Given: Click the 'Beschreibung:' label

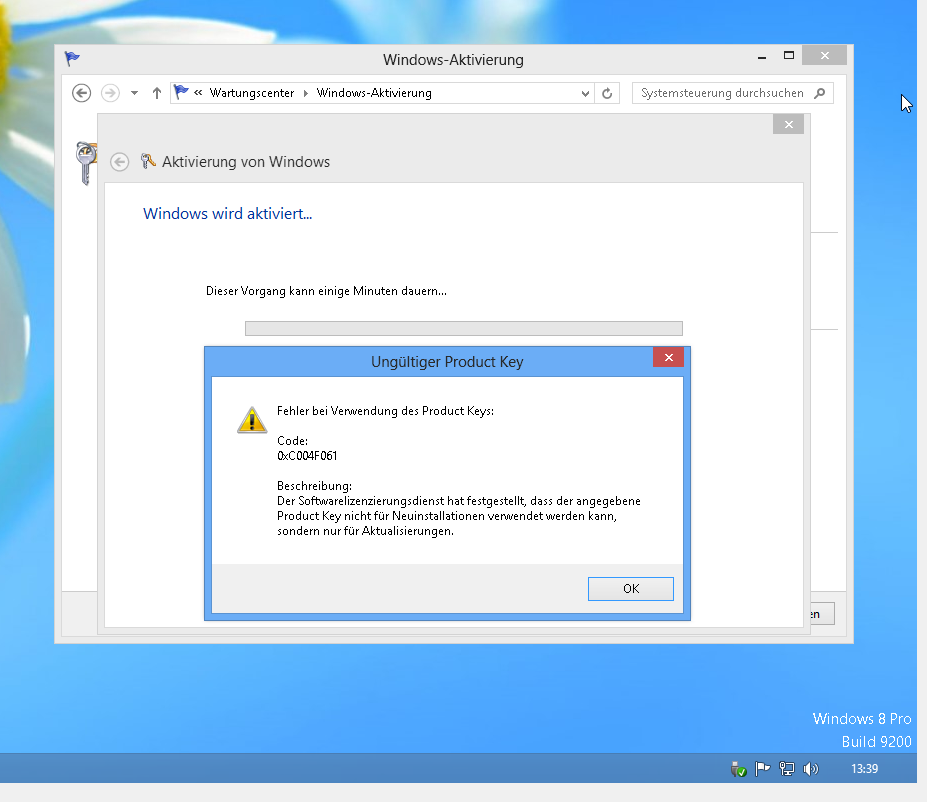Looking at the screenshot, I should click(x=315, y=486).
